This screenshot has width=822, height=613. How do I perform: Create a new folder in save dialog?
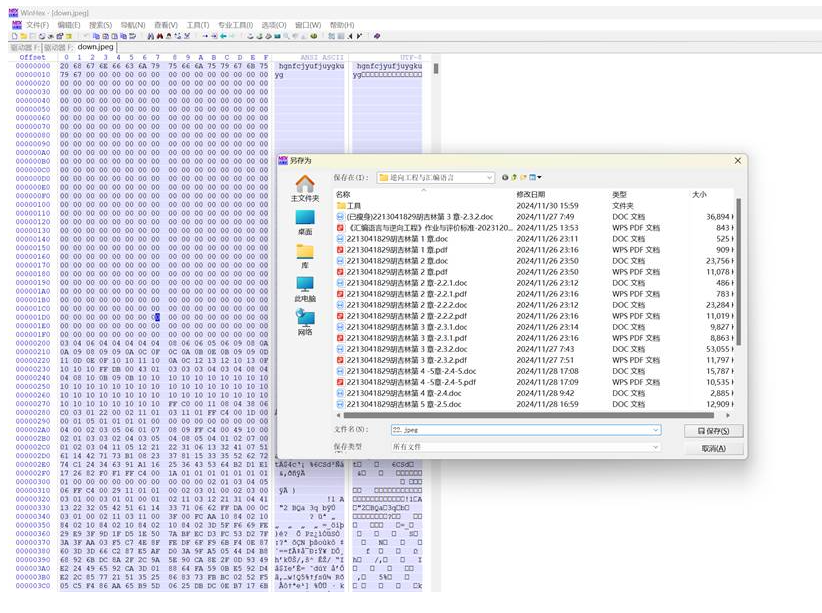click(x=523, y=177)
